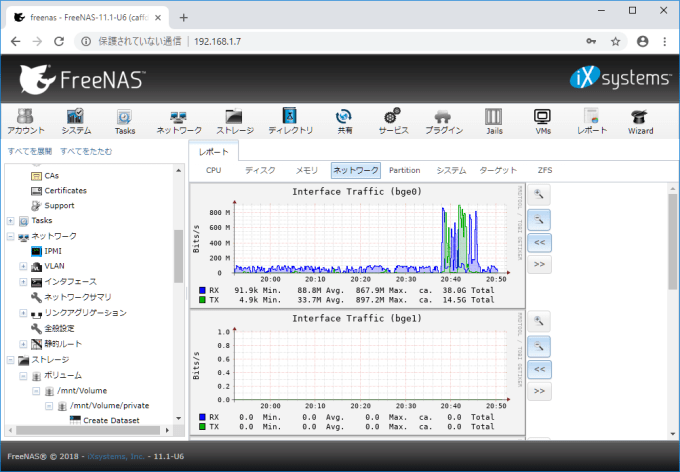The height and width of the screenshot is (472, 680).
Task: Zoom in on bge0 traffic graph
Action: (538, 195)
